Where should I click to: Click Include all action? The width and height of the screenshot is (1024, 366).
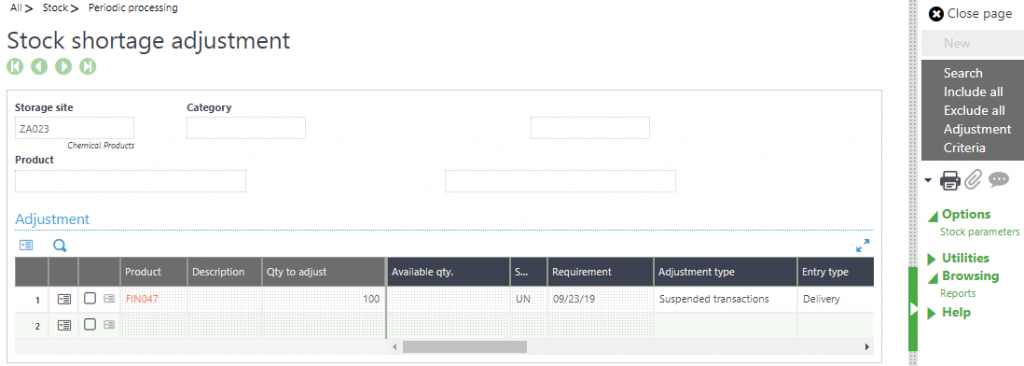(973, 92)
